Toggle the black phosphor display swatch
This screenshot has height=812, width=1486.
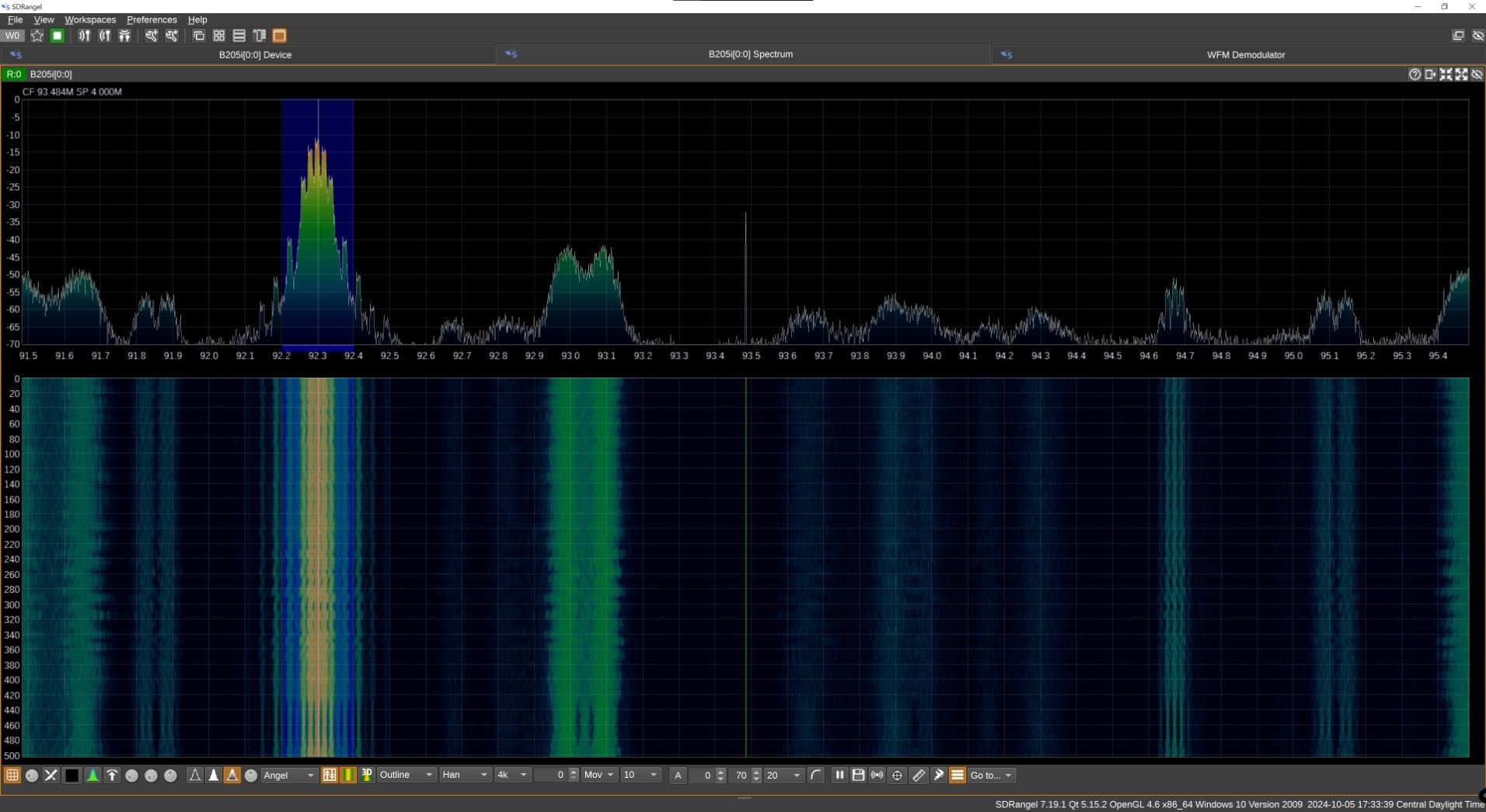tap(72, 775)
